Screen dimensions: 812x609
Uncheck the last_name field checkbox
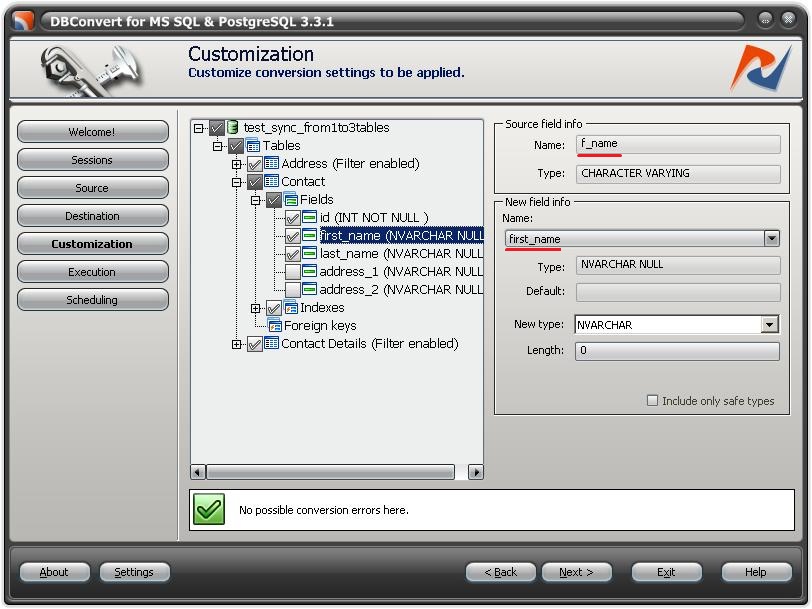pos(293,254)
